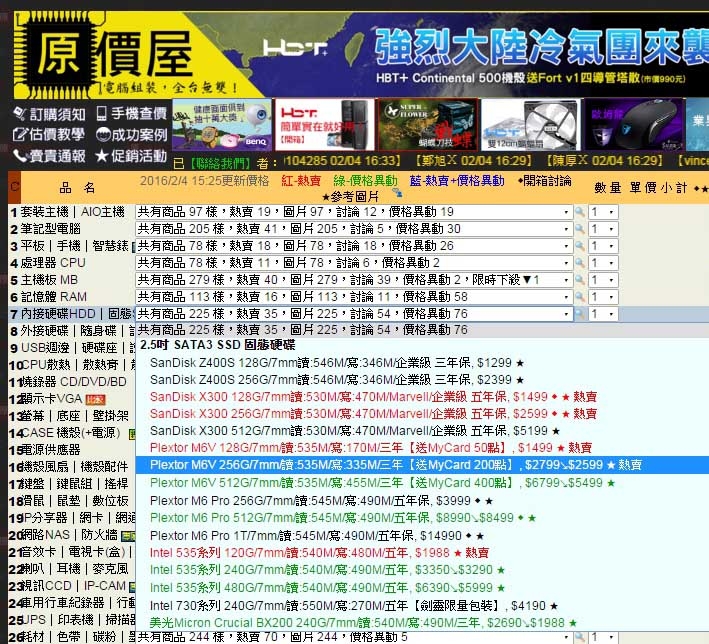Expand the 主機板 MB product dropdown
The image size is (709, 644).
354,280
